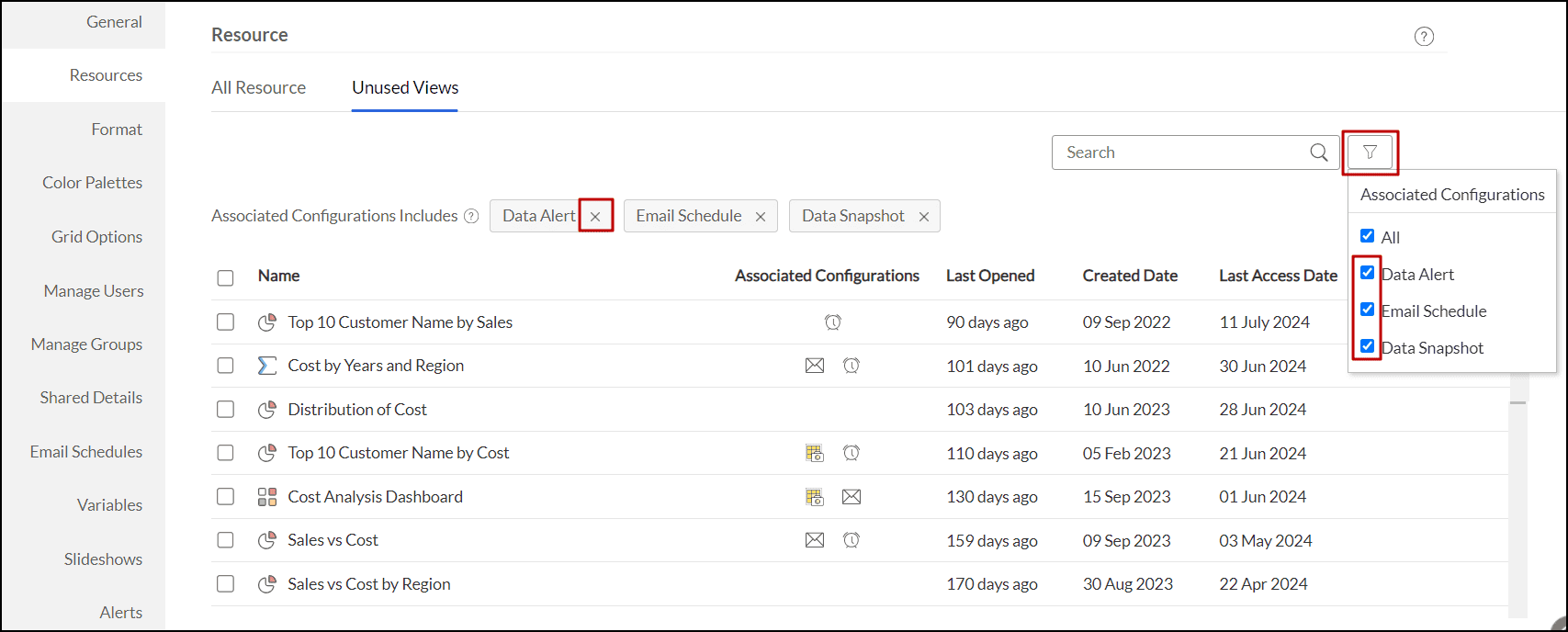Click the snapshot icon in Cost Analysis Dashboard row
The width and height of the screenshot is (1568, 632).
(x=815, y=497)
